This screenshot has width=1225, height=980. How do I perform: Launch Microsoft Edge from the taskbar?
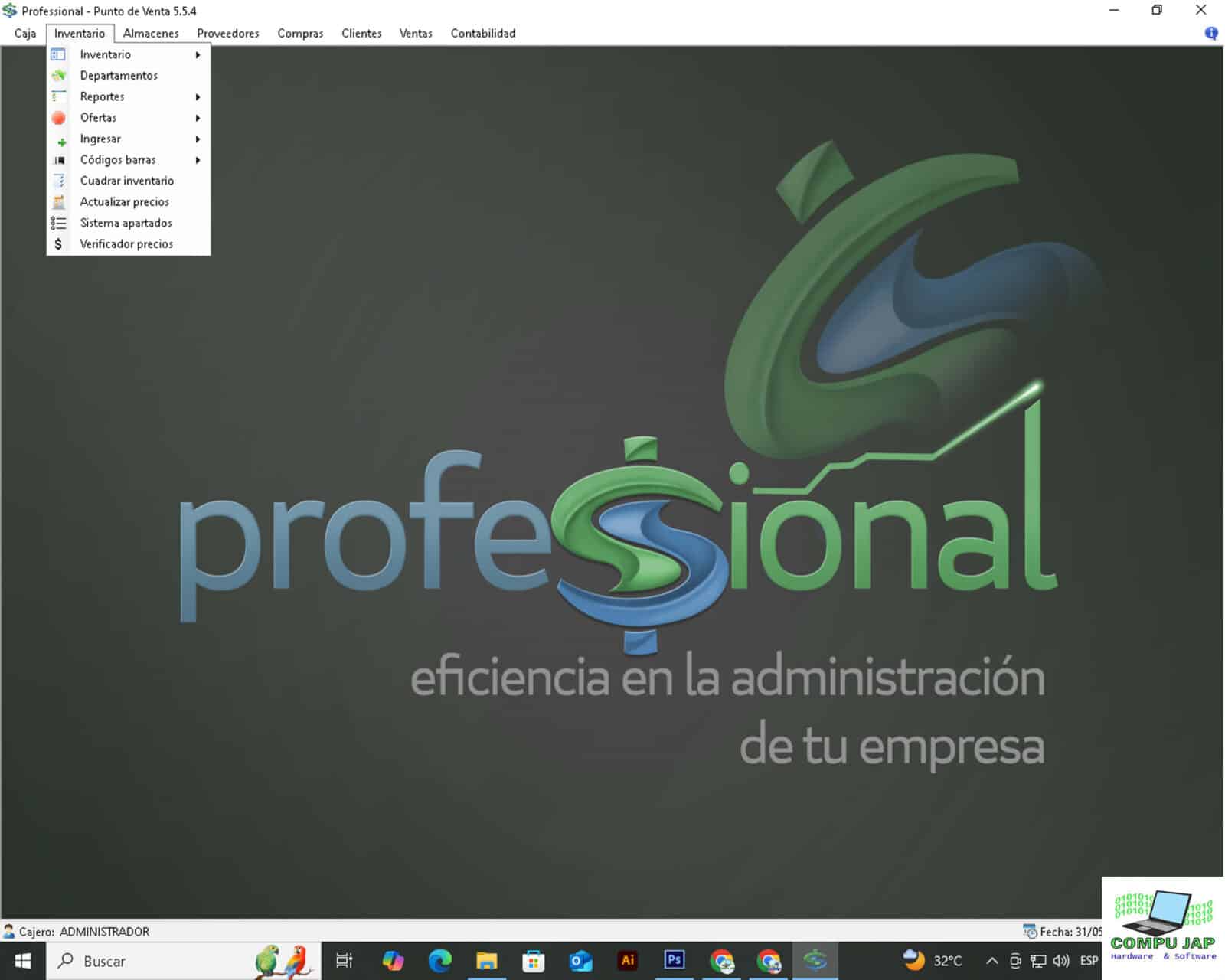tap(439, 960)
